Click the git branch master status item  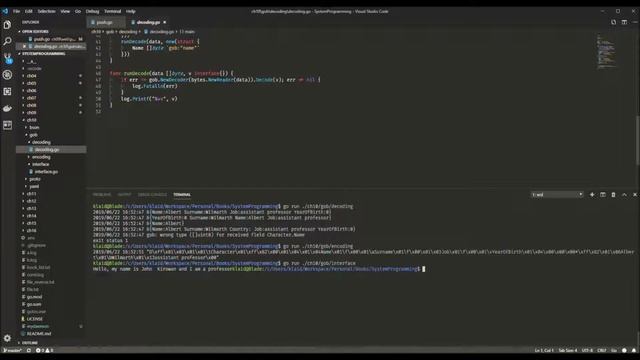pos(12,350)
